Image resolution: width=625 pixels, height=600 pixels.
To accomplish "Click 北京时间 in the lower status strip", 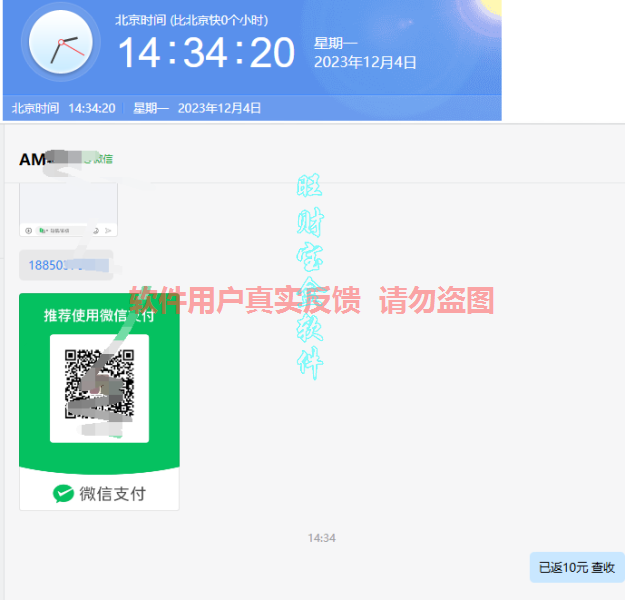I will coord(35,108).
